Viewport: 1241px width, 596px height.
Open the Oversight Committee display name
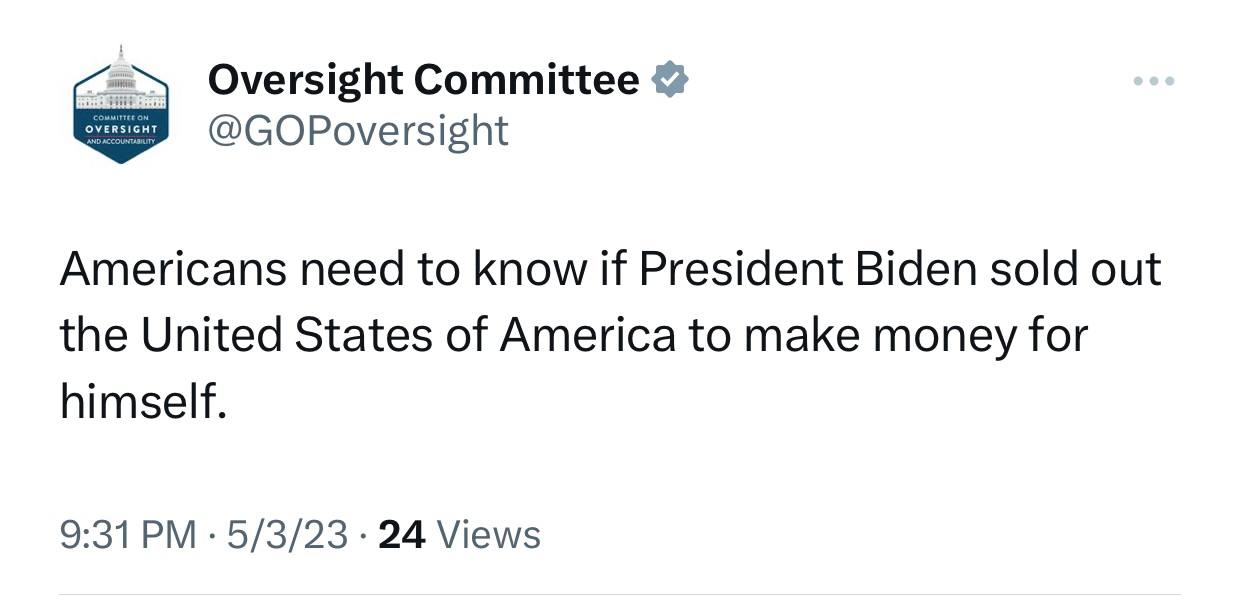click(x=423, y=79)
